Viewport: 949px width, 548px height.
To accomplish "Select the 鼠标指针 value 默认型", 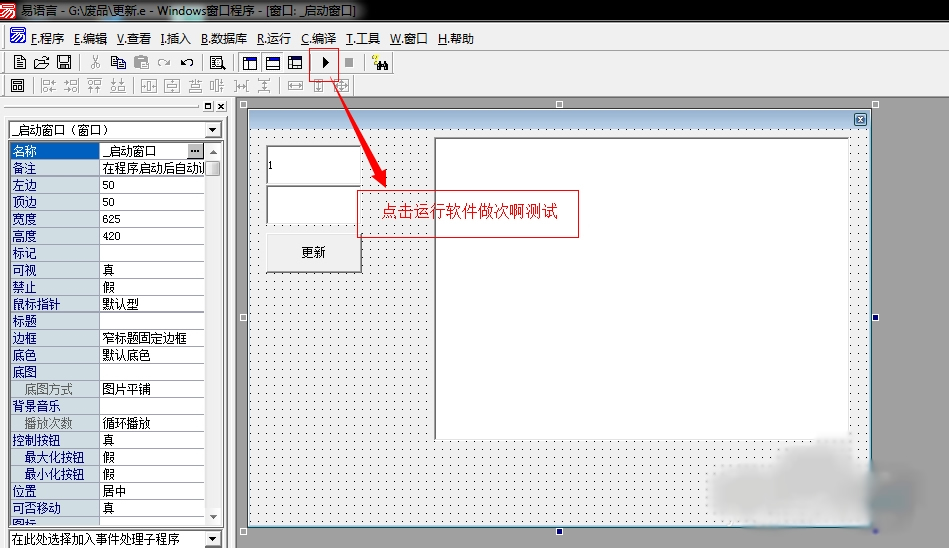I will [152, 304].
